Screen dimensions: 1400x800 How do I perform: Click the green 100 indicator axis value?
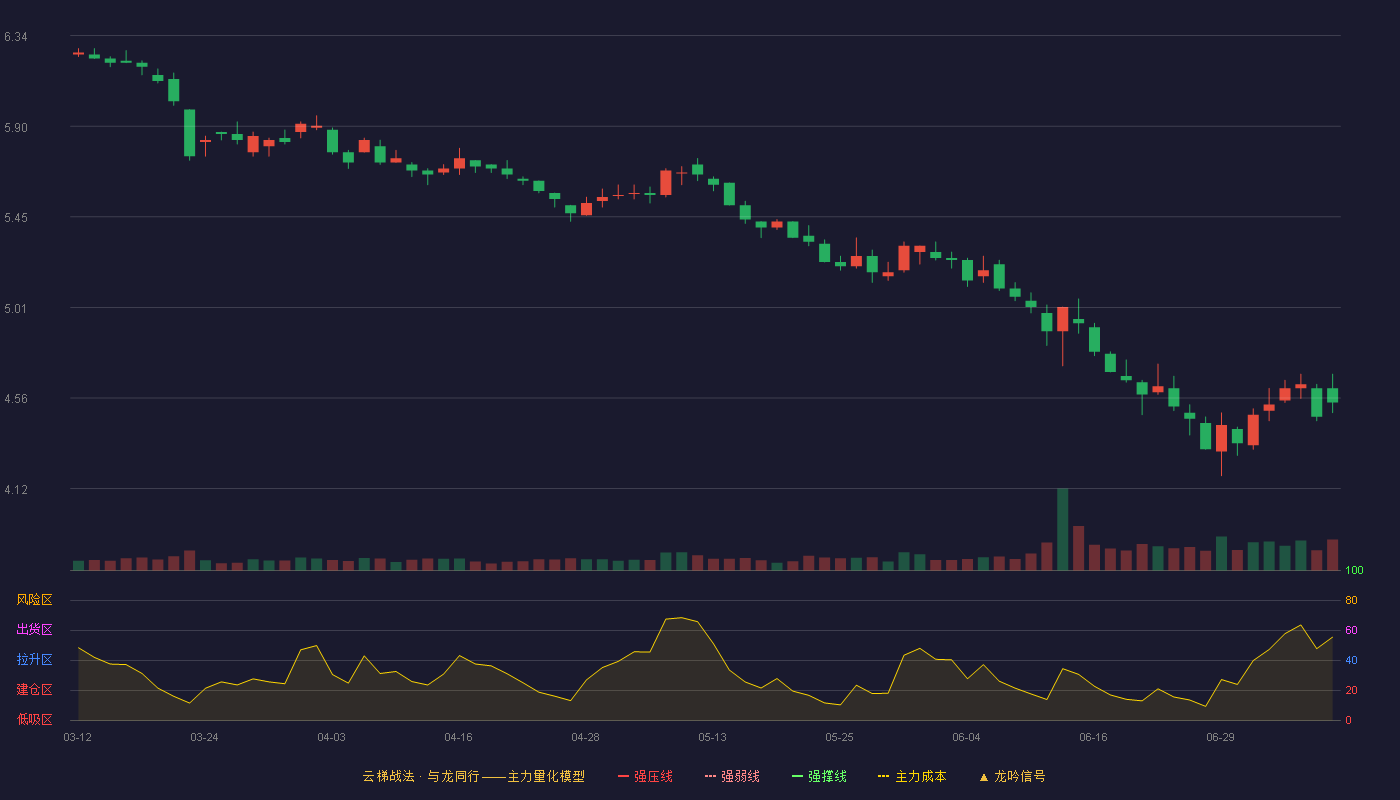(1354, 570)
